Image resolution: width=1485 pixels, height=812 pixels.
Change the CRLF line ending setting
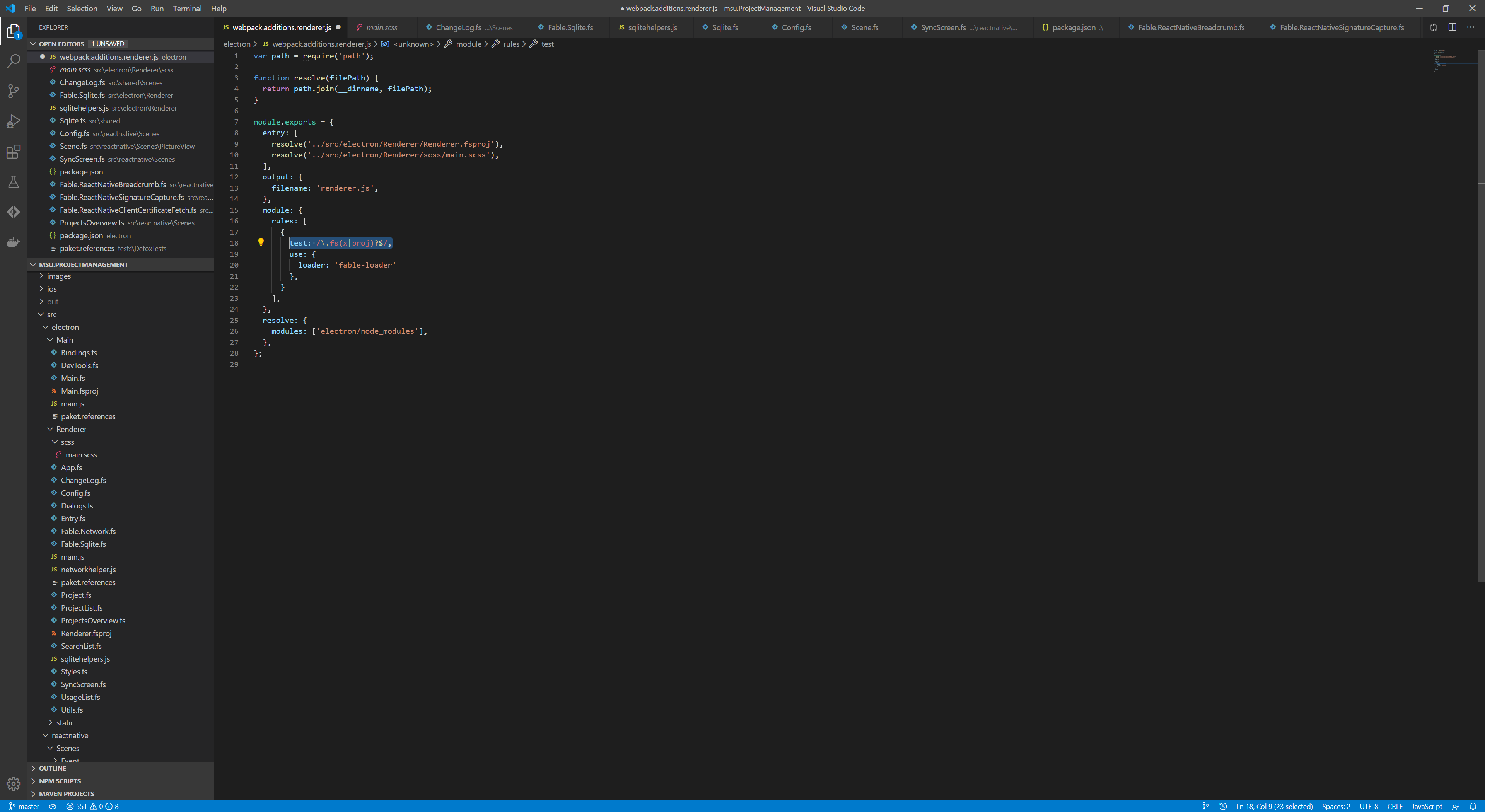point(1395,806)
